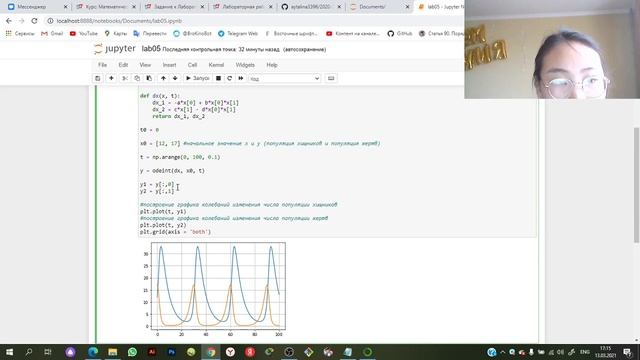Move selected cell up arrow
The width and height of the screenshot is (640, 360).
tap(163, 78)
